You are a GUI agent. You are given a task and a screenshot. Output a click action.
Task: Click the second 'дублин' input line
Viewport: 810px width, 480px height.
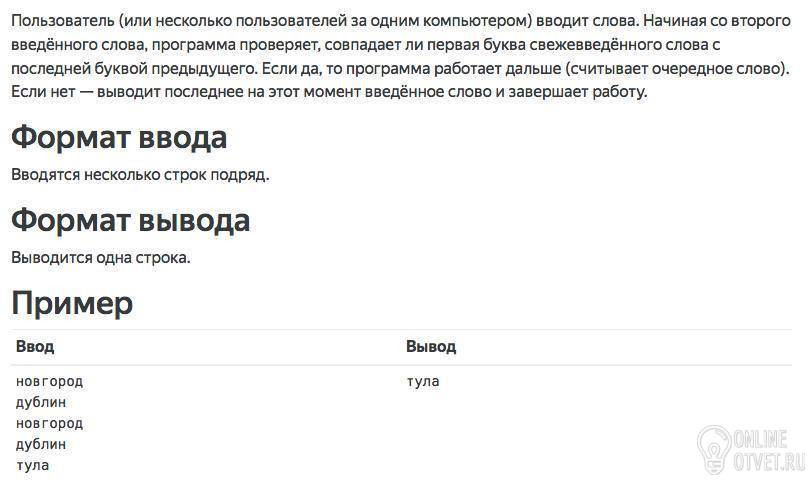(x=41, y=444)
